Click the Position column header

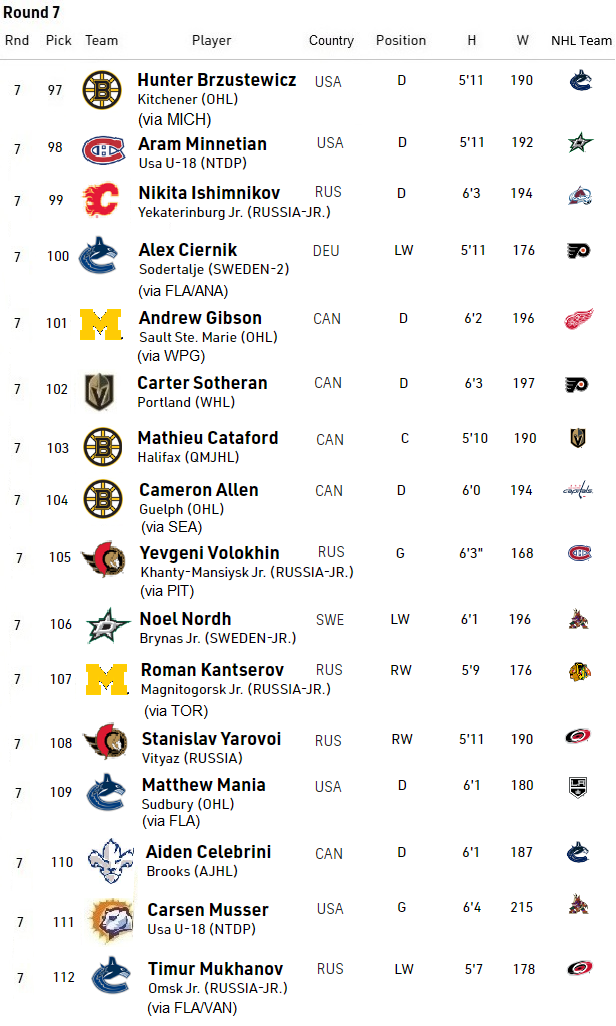click(401, 41)
